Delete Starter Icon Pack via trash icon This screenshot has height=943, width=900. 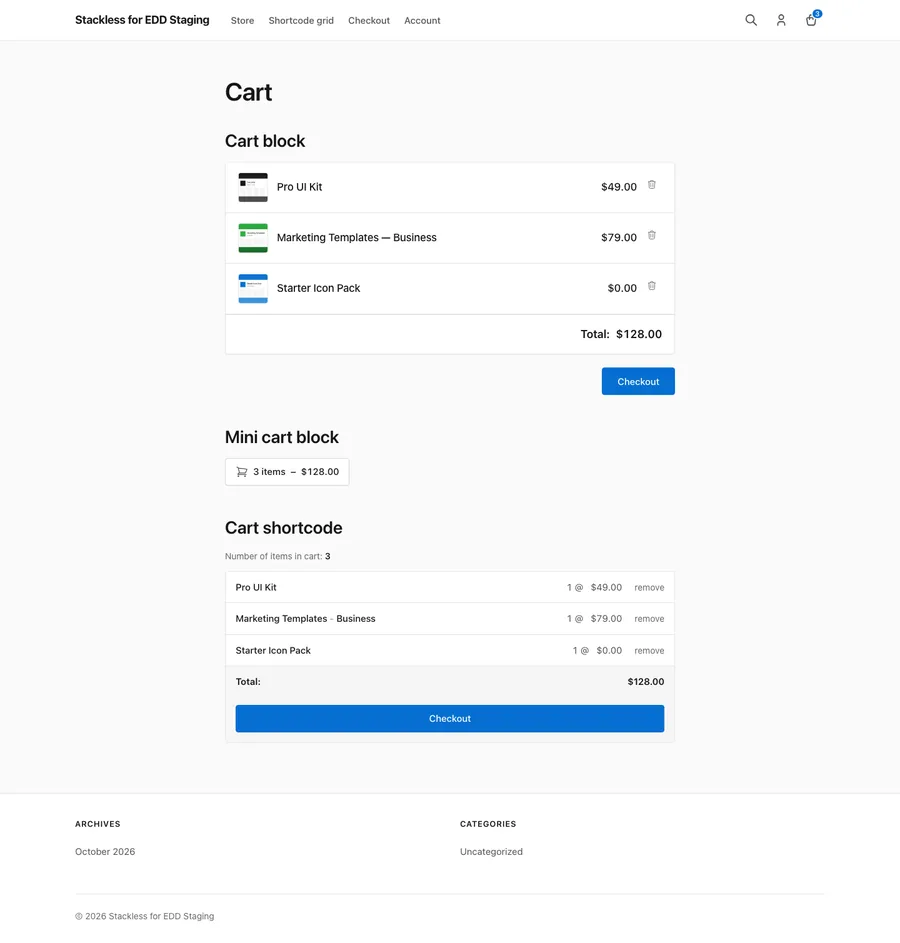coord(652,286)
